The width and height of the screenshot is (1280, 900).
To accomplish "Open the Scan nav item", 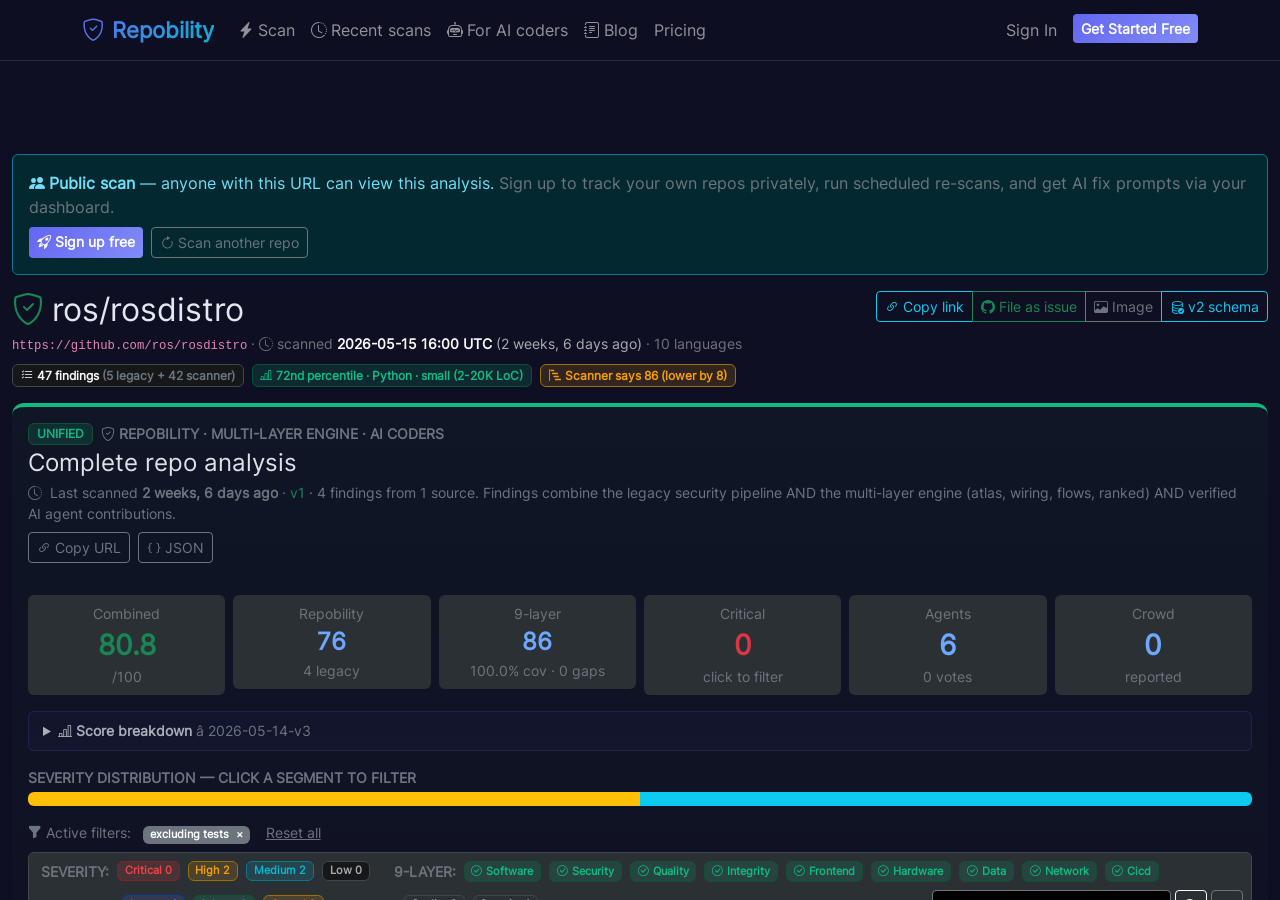I will [267, 30].
